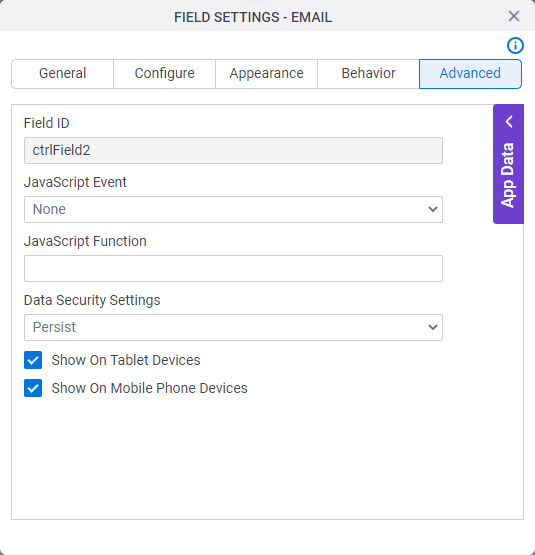Go to the Appearance tab
The image size is (535, 555).
pyautogui.click(x=266, y=74)
